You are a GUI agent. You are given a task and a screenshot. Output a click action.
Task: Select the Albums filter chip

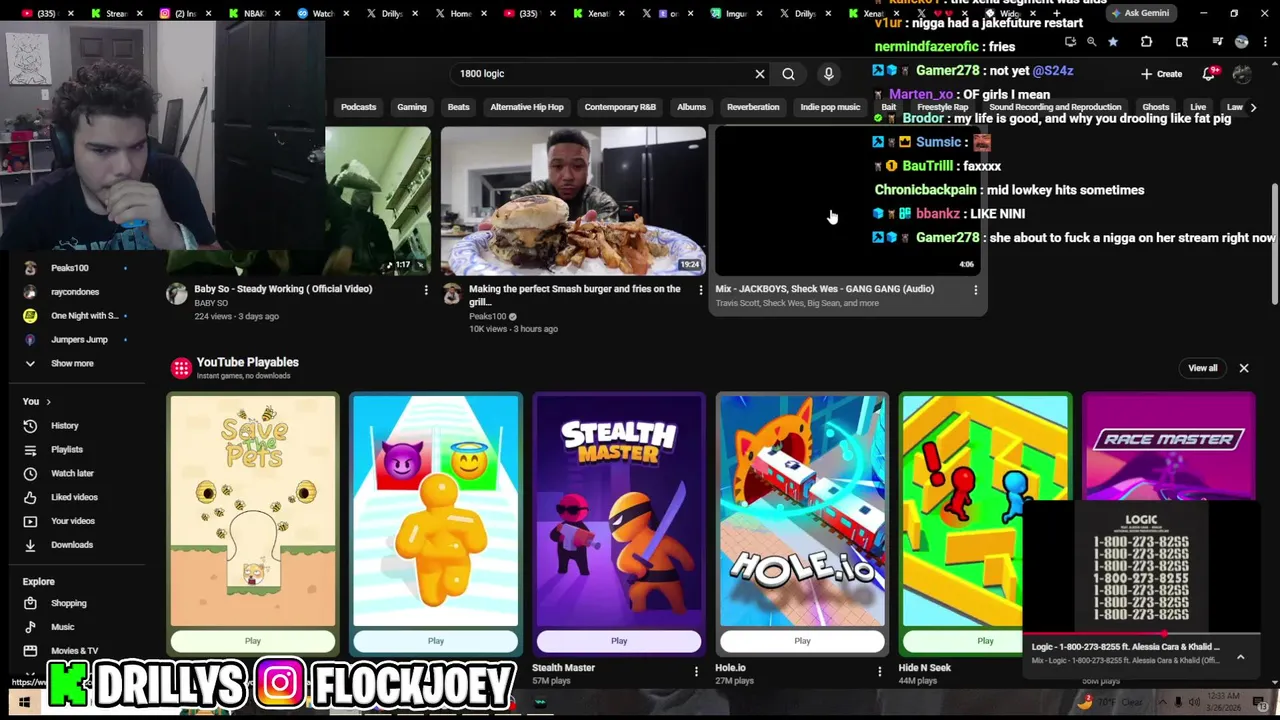(691, 107)
